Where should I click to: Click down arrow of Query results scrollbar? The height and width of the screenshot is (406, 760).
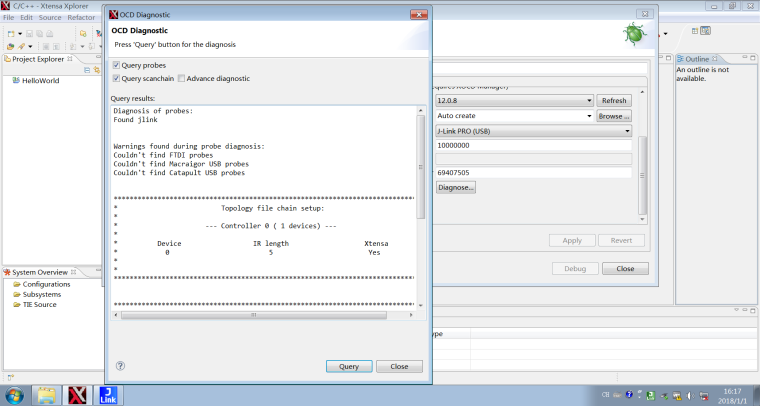coord(421,305)
